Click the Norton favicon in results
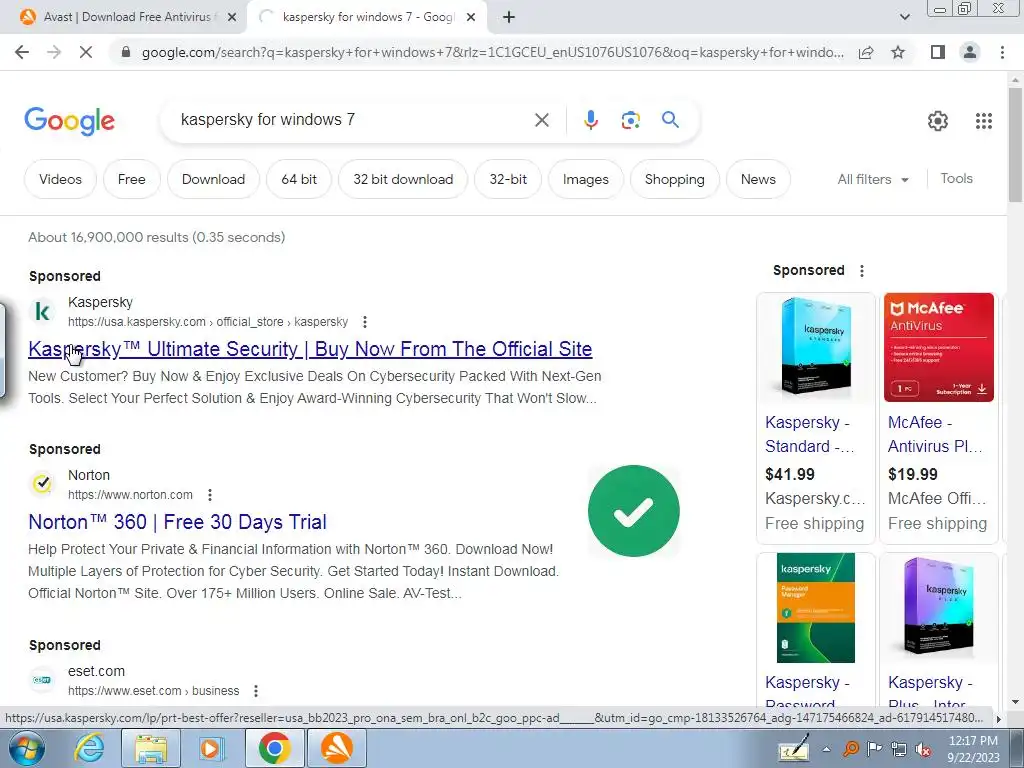The width and height of the screenshot is (1024, 768). tap(42, 484)
